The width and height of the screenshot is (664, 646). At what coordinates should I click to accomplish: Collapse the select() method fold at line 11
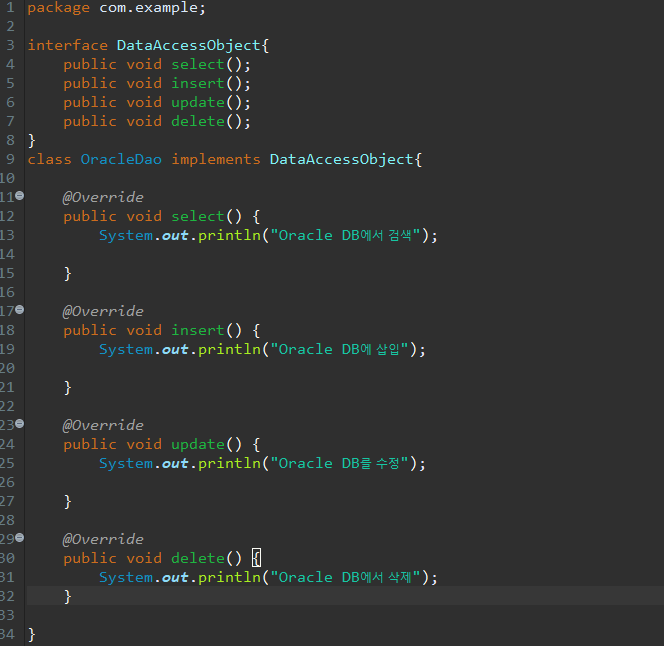click(19, 196)
